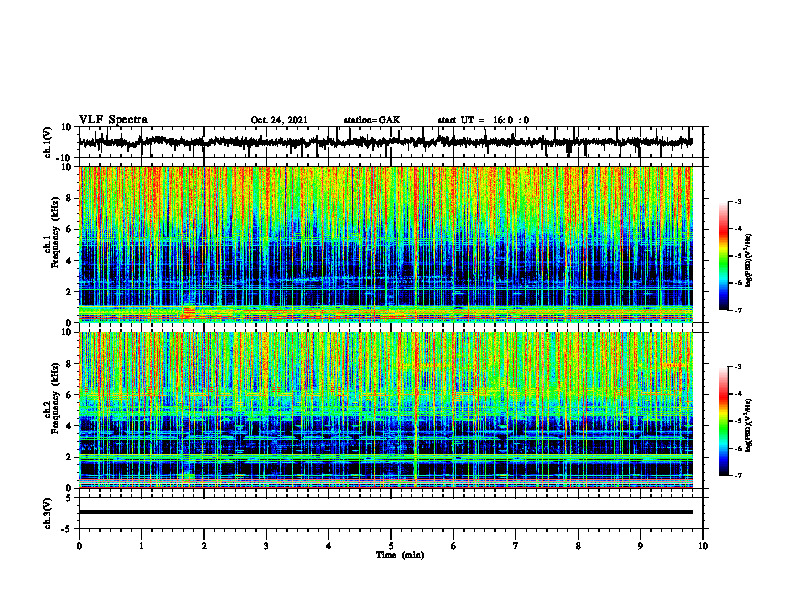The width and height of the screenshot is (792, 612).
Task: Click the "VLF Spectra" plot title
Action: 113,120
